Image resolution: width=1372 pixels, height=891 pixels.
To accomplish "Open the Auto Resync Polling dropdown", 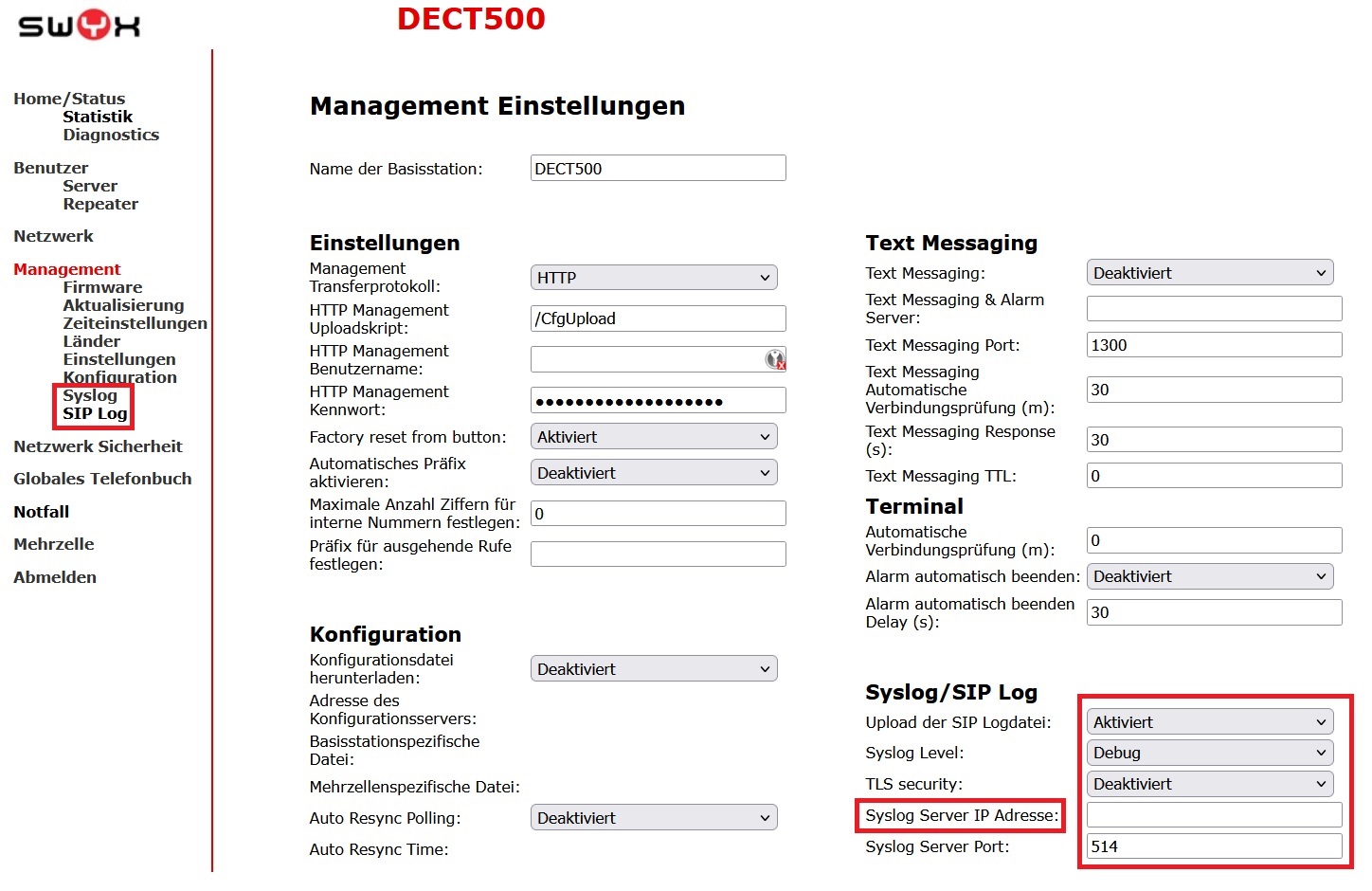I will [652, 817].
